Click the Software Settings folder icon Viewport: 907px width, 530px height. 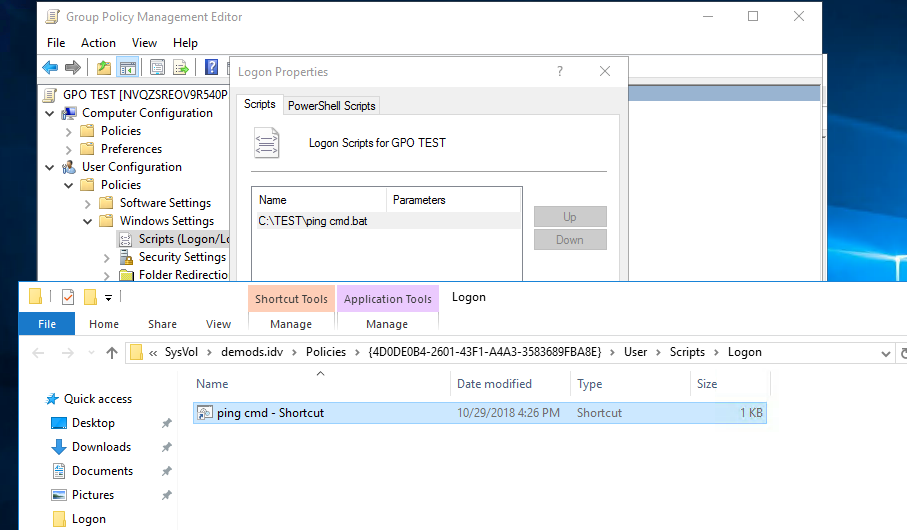(x=106, y=203)
